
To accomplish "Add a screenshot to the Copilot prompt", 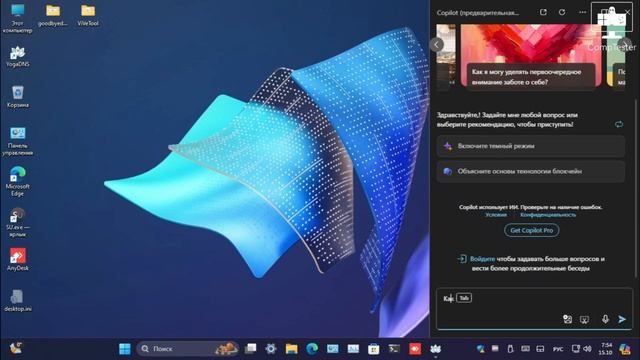I will click(x=584, y=319).
